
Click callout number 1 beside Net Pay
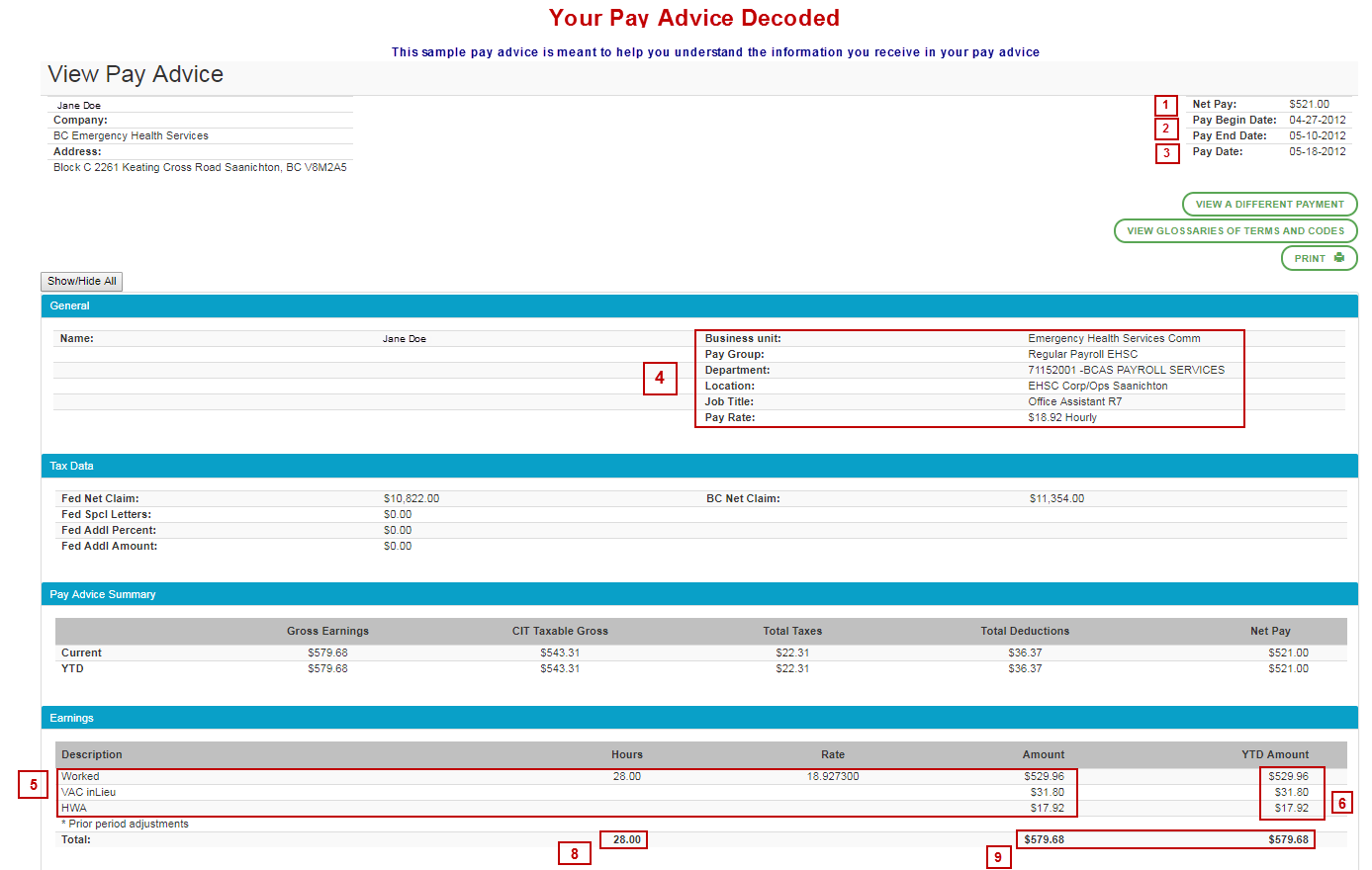tap(1166, 106)
